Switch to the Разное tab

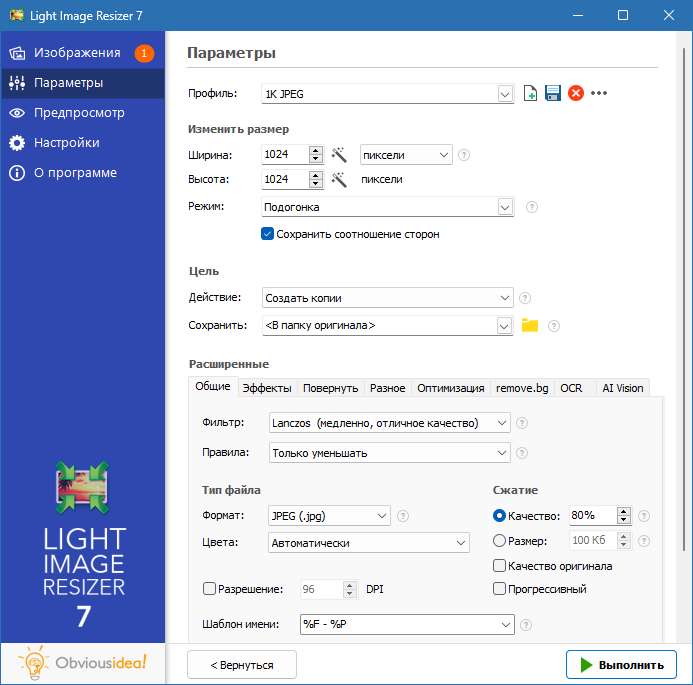click(x=388, y=388)
